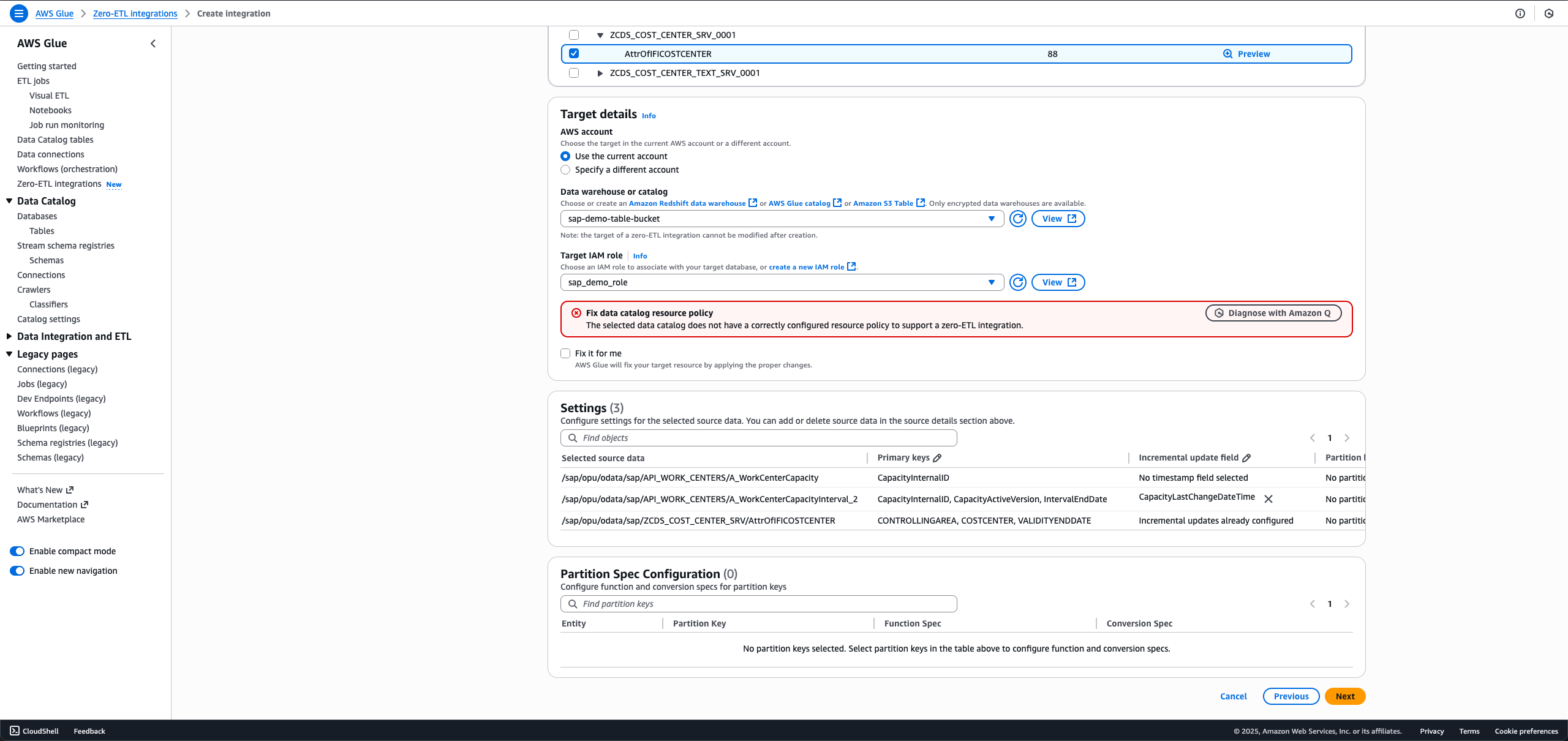This screenshot has width=1568, height=741.
Task: Collapse the AWS Glue sidebar panel
Action: click(153, 43)
